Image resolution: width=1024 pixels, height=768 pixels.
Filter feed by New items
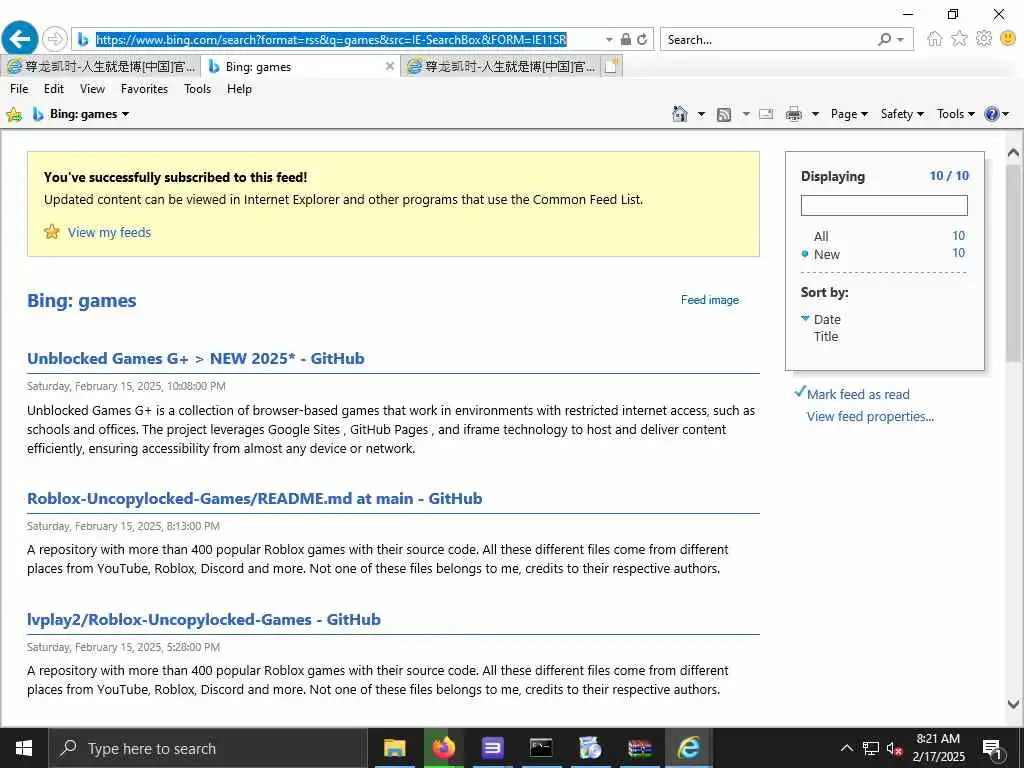826,255
